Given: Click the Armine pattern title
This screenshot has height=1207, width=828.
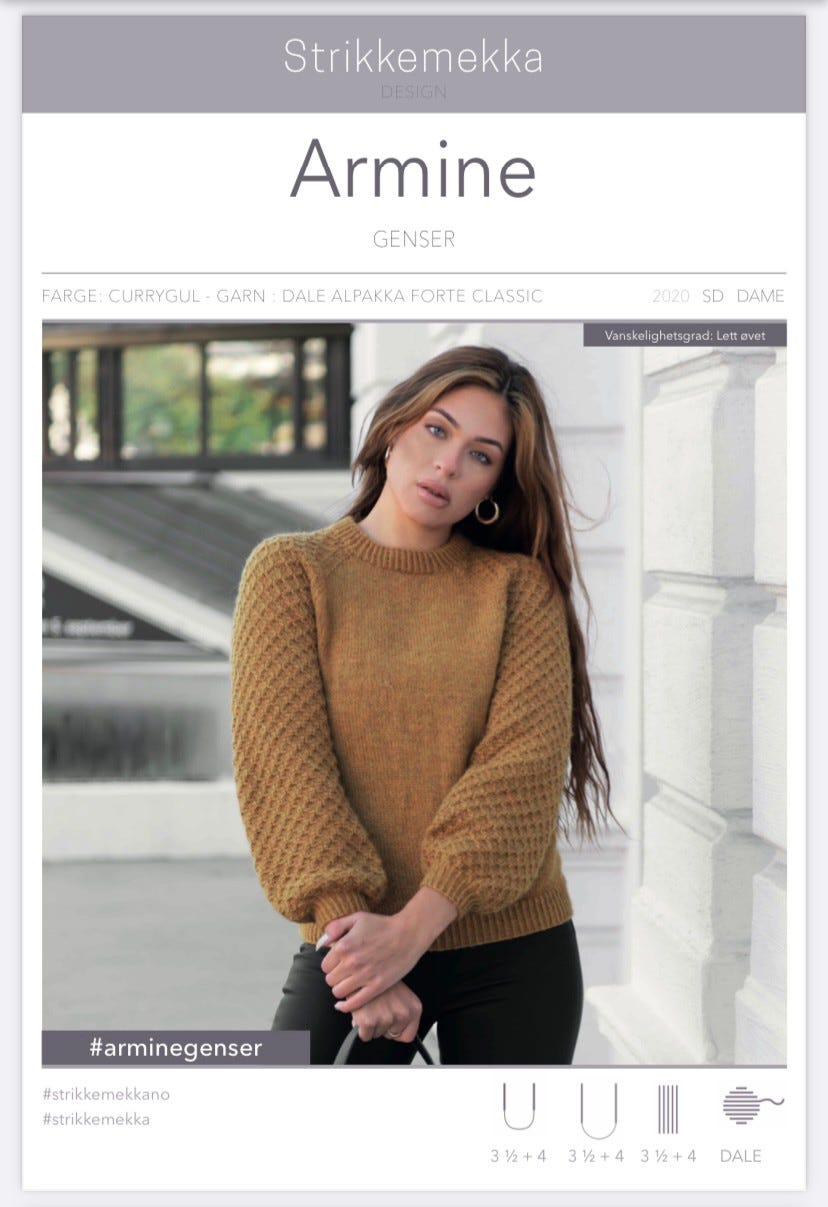Looking at the screenshot, I should click(413, 169).
